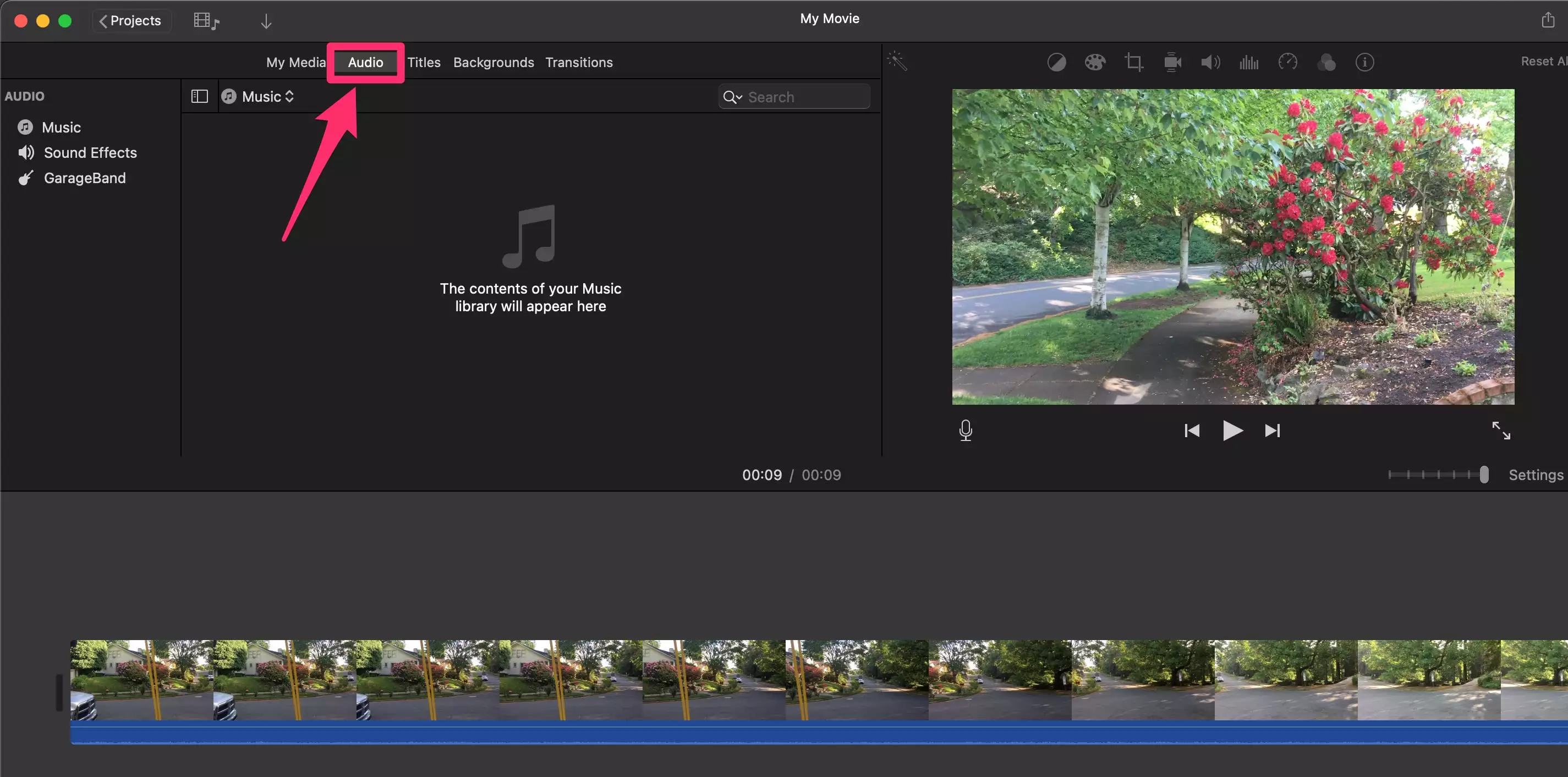Go back to Projects browser

130,21
